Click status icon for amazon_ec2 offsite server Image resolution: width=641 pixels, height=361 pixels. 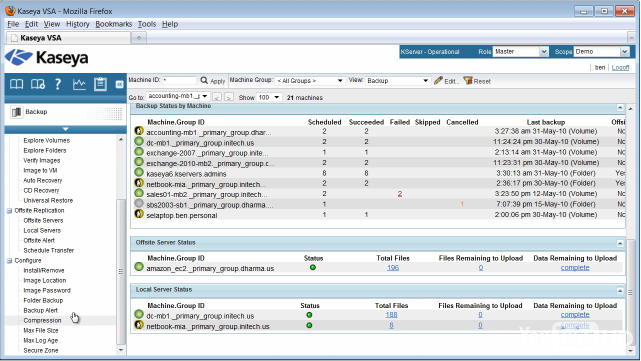[x=139, y=267]
